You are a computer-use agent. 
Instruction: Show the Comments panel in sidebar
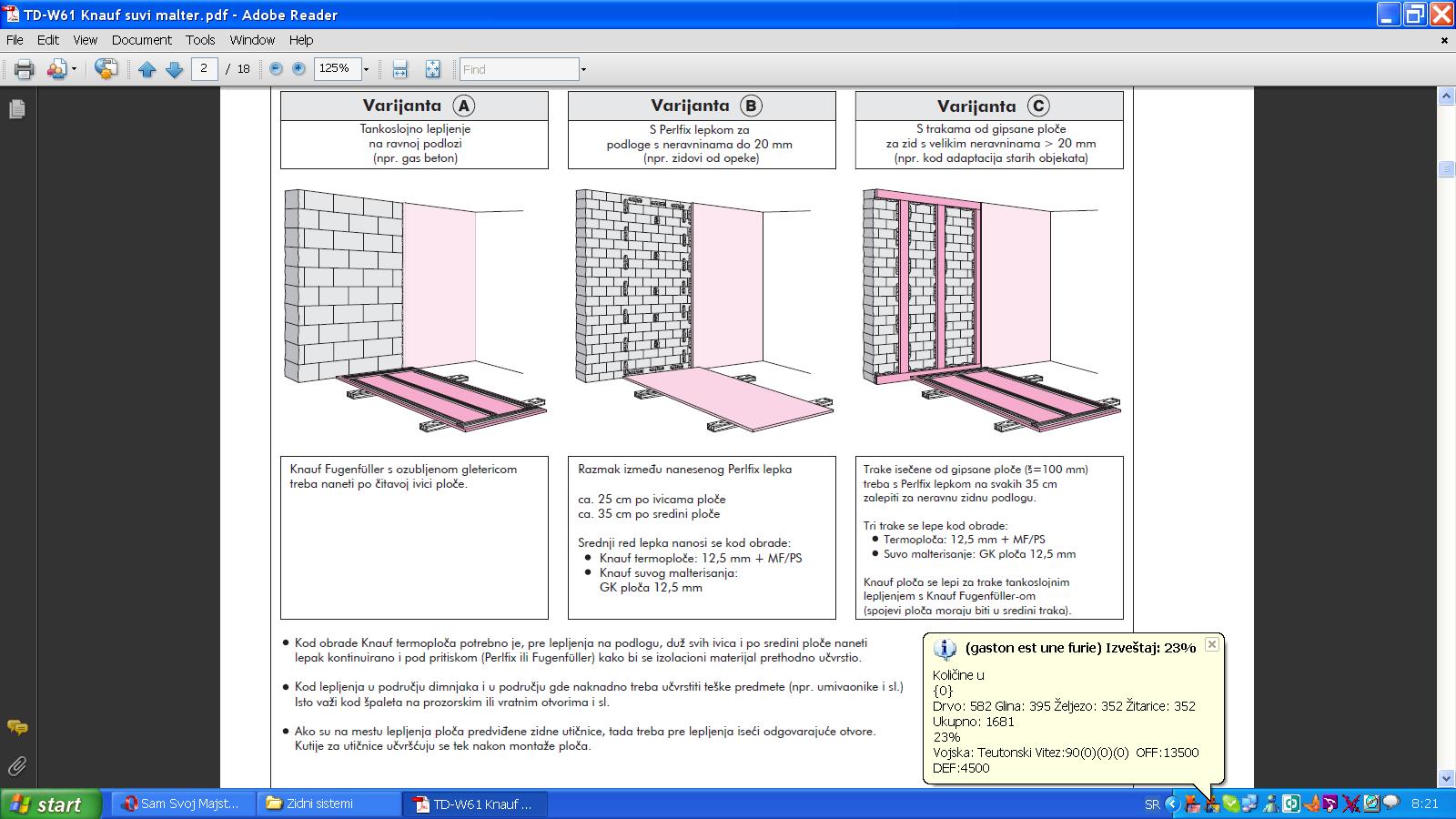click(16, 727)
